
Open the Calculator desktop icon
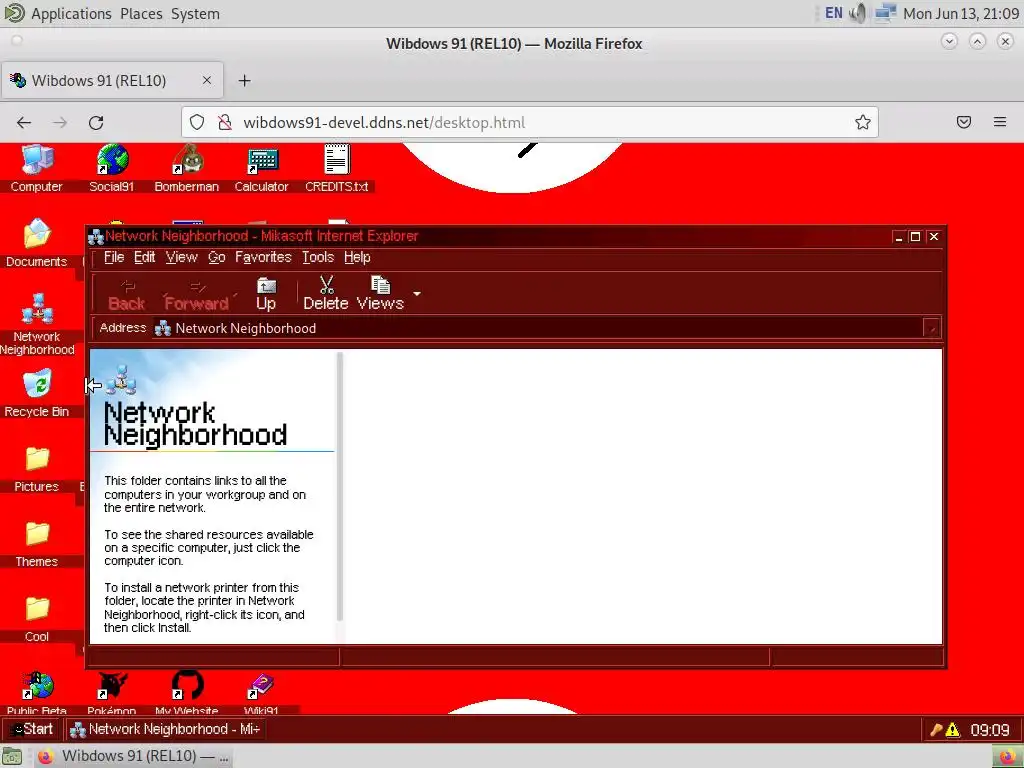(x=262, y=168)
